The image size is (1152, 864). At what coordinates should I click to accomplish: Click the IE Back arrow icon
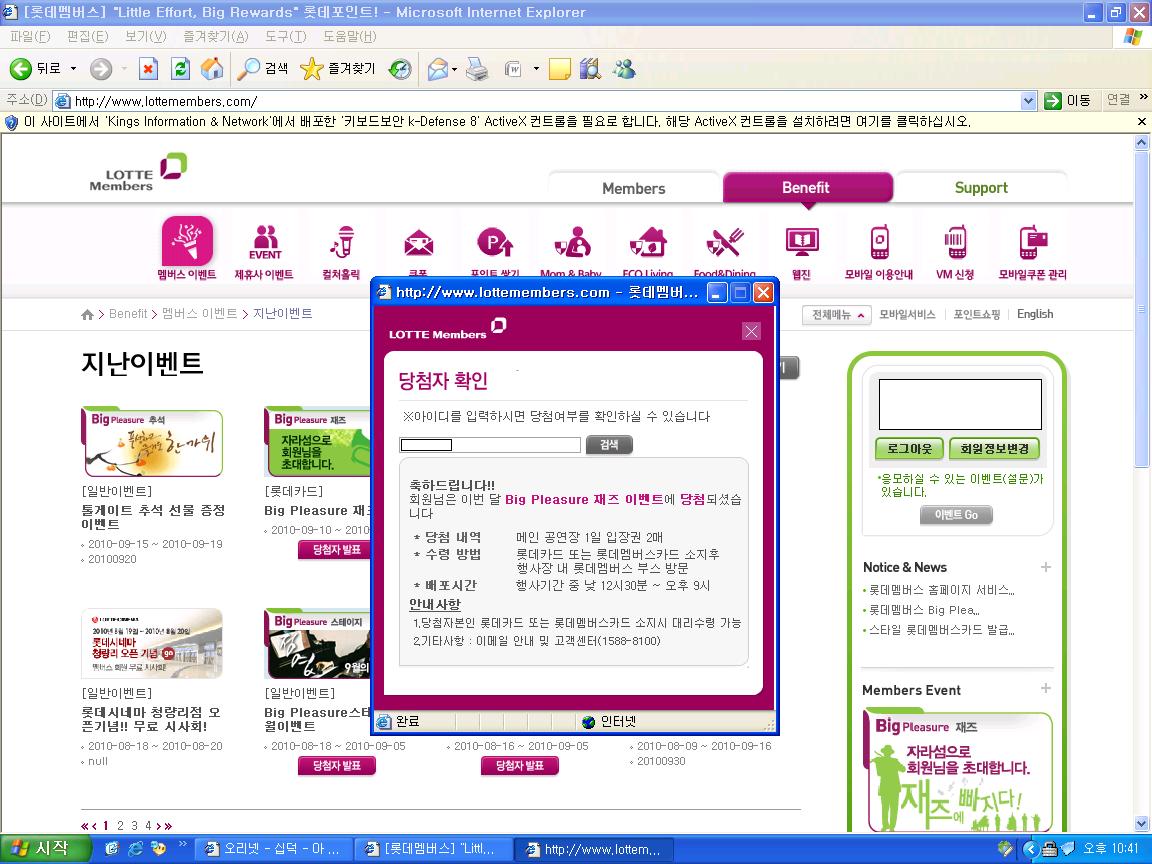click(21, 68)
